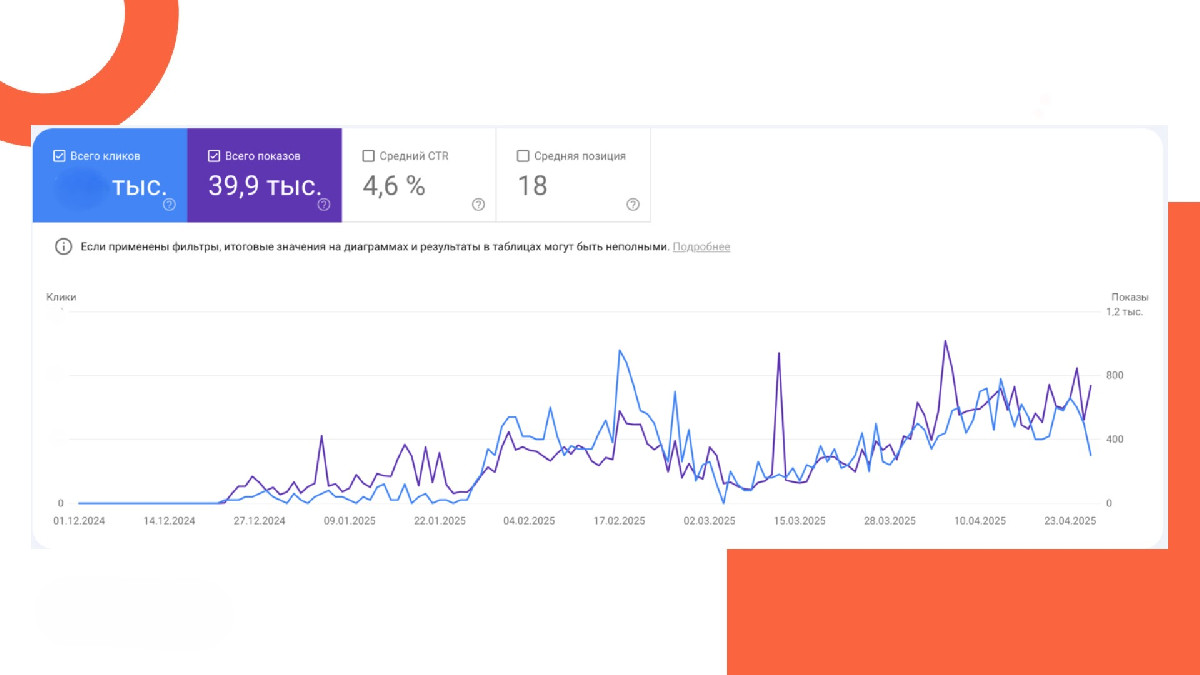Select the average position value 18
This screenshot has width=1200, height=675.
click(x=532, y=186)
